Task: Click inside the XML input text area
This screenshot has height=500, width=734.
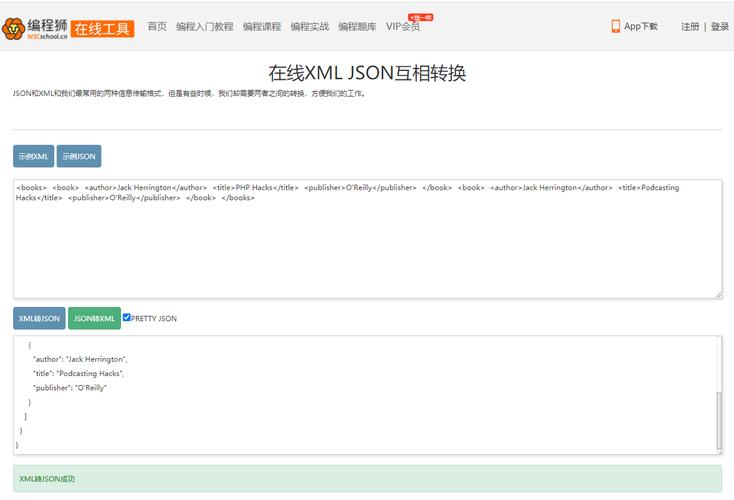Action: click(x=367, y=239)
